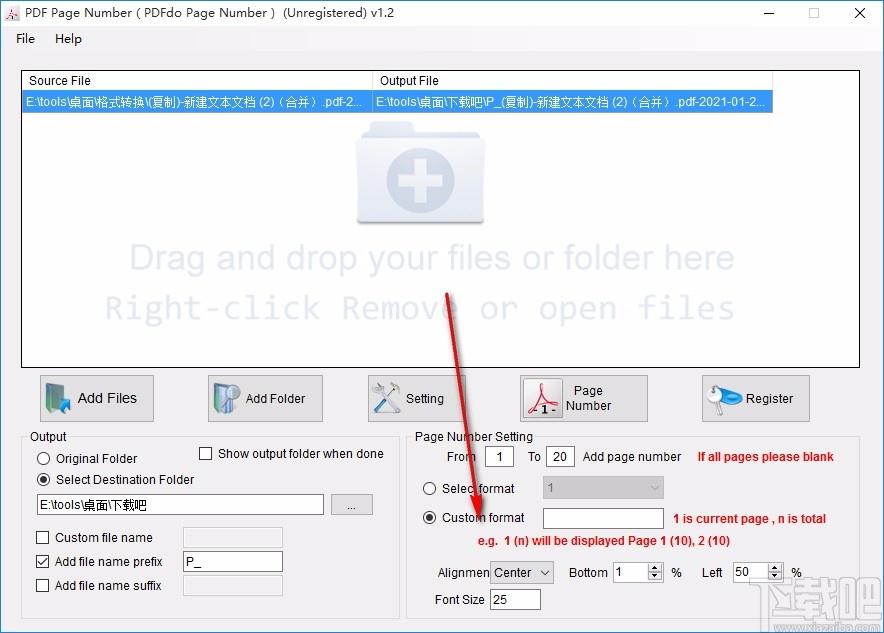The width and height of the screenshot is (884, 633).
Task: Open the Select format dropdown
Action: click(603, 488)
